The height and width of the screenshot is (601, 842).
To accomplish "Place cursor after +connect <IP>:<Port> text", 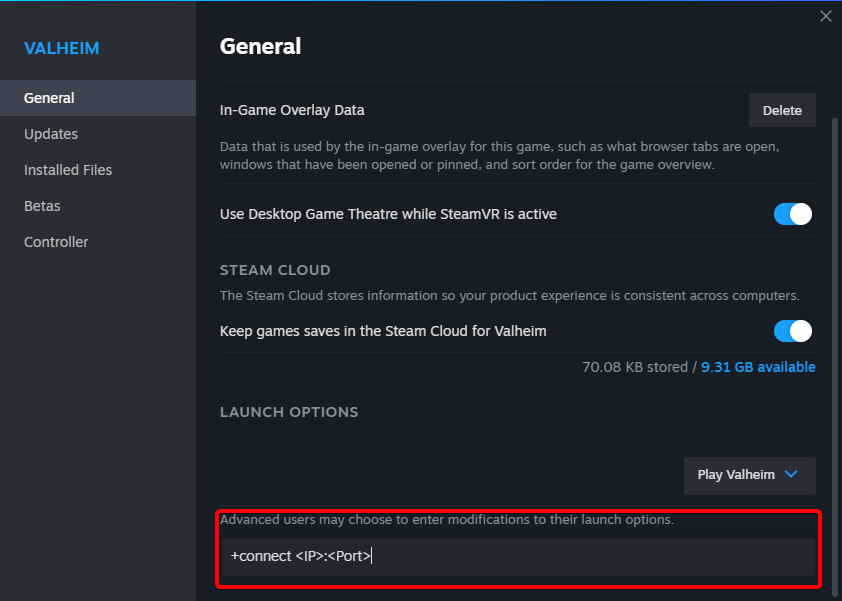I will (373, 555).
